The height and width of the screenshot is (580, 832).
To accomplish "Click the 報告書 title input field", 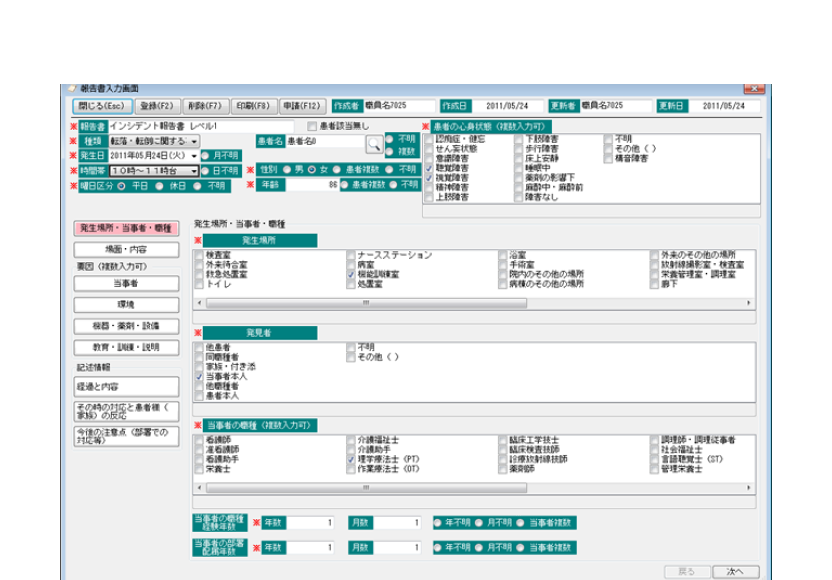I will pyautogui.click(x=201, y=126).
